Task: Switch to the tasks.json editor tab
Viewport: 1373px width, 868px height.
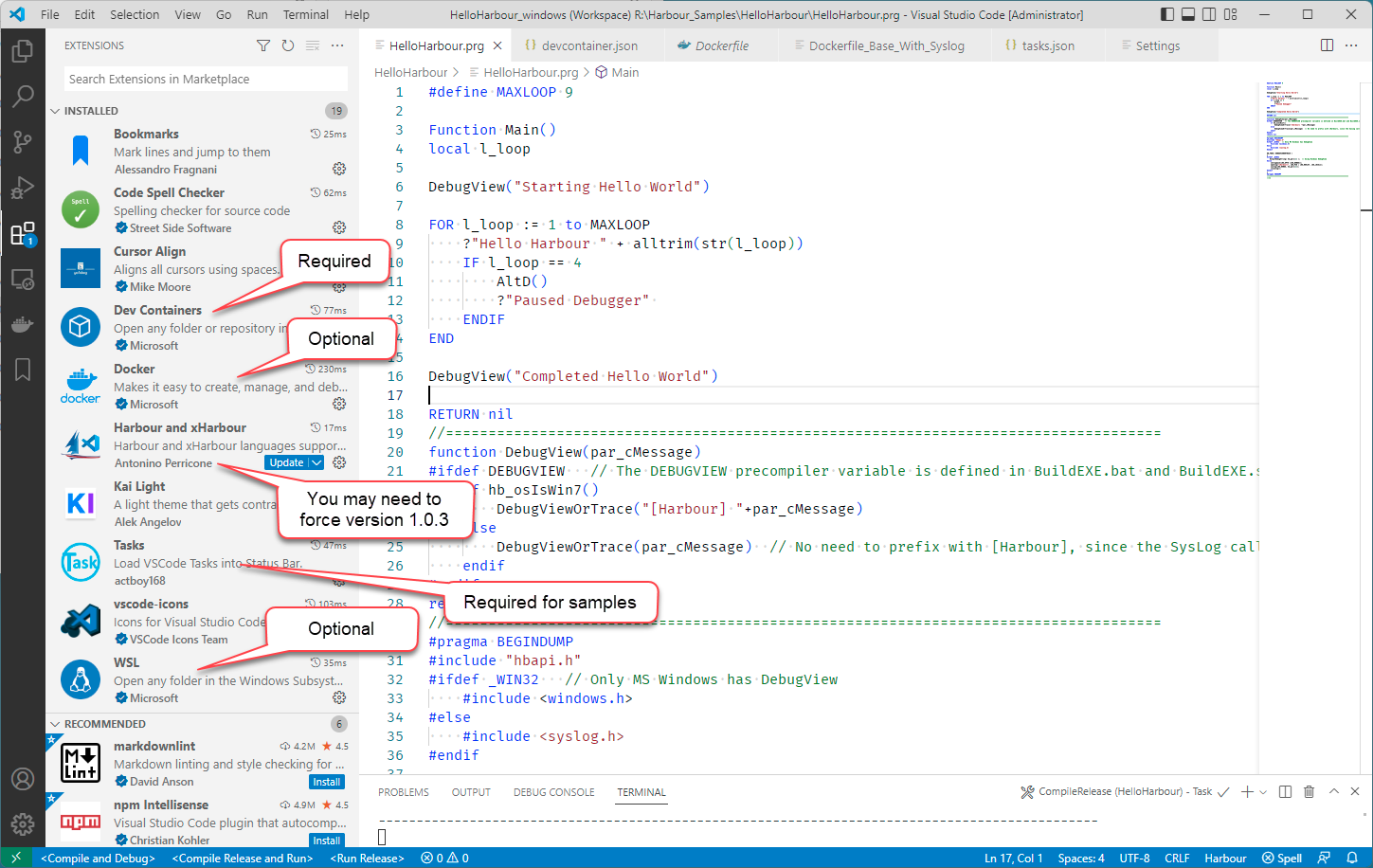Action: click(x=1047, y=45)
